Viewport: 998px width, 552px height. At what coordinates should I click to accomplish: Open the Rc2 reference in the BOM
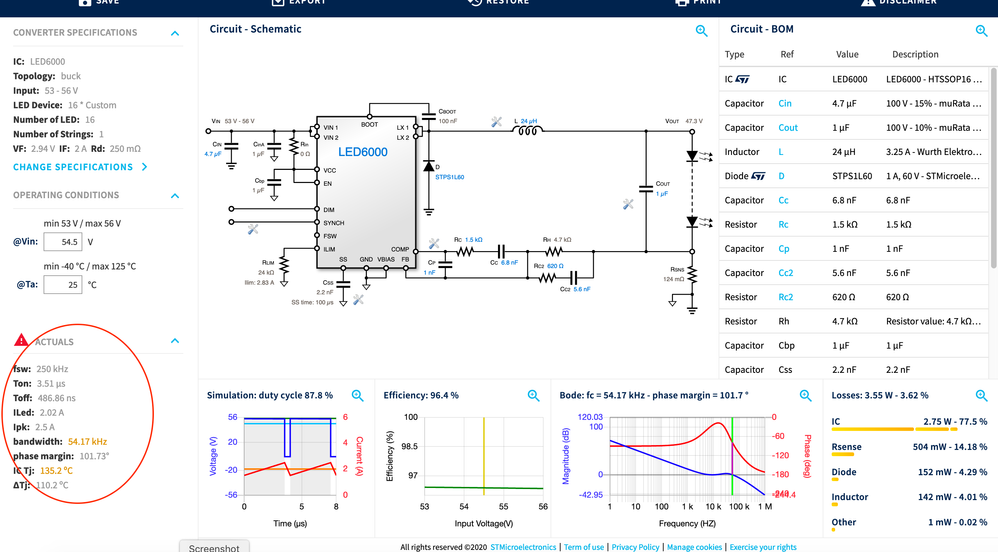coord(785,297)
